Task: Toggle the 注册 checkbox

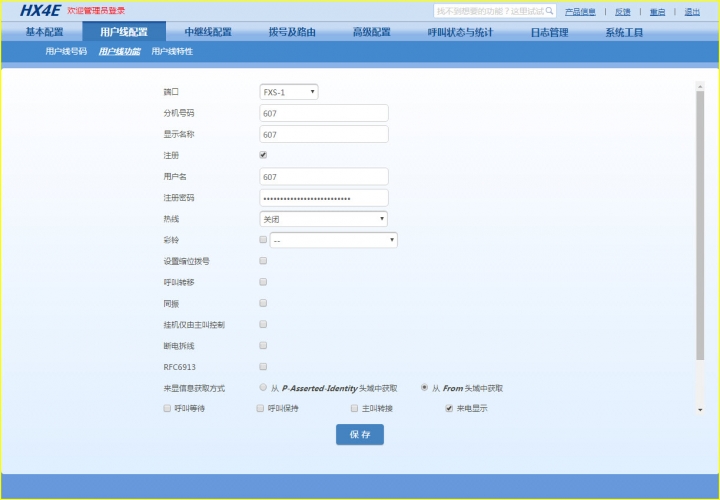Action: pos(263,155)
